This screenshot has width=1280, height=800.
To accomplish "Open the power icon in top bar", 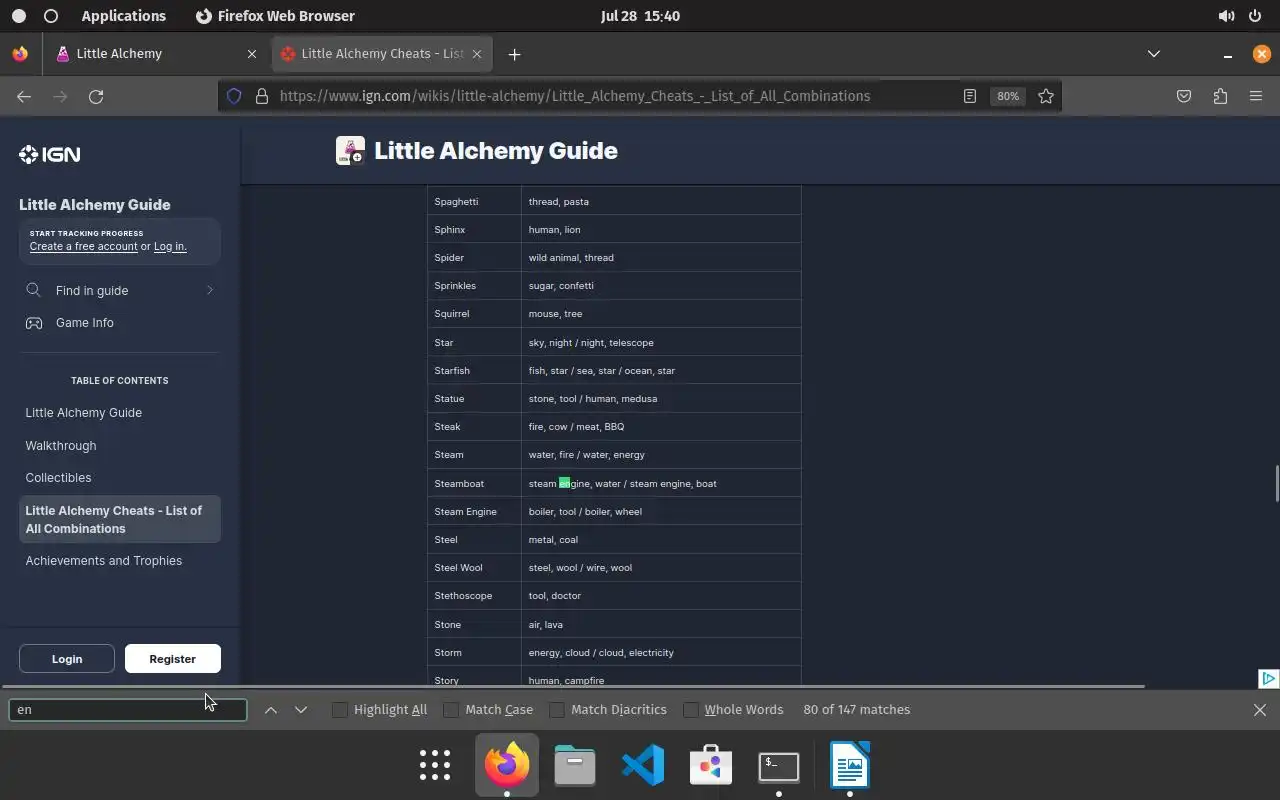I will point(1255,16).
